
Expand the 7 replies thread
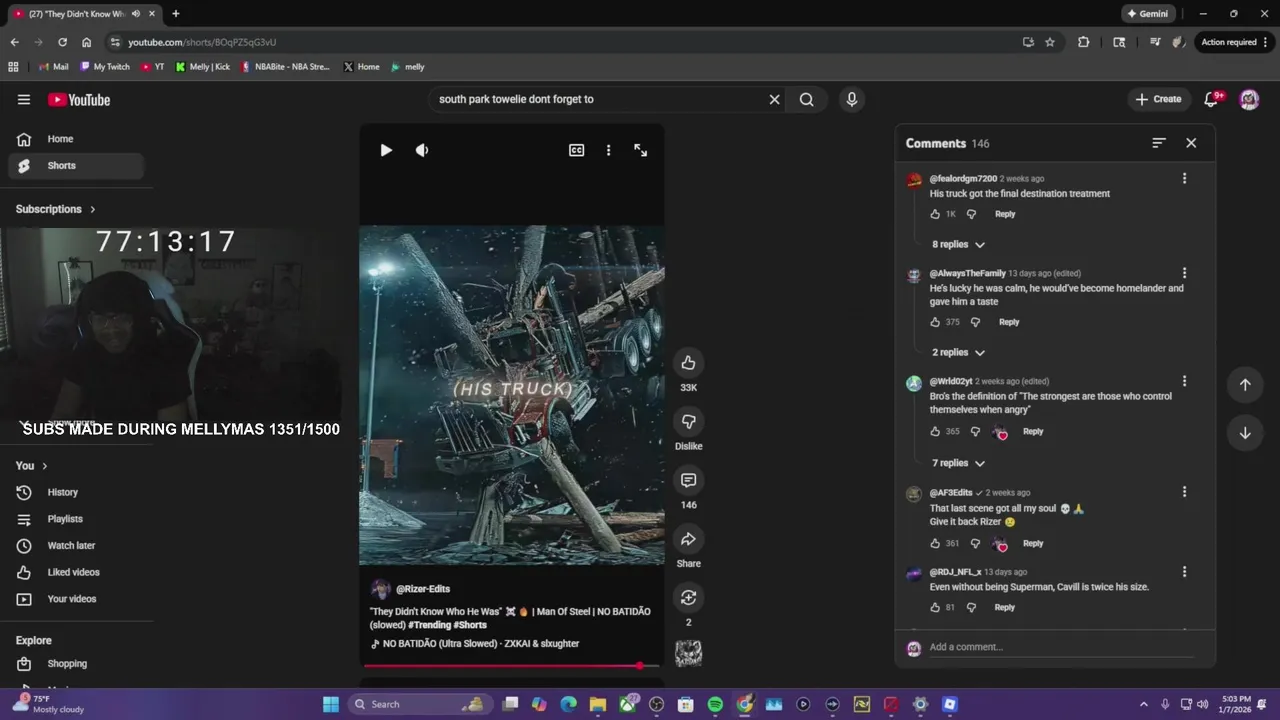click(958, 463)
